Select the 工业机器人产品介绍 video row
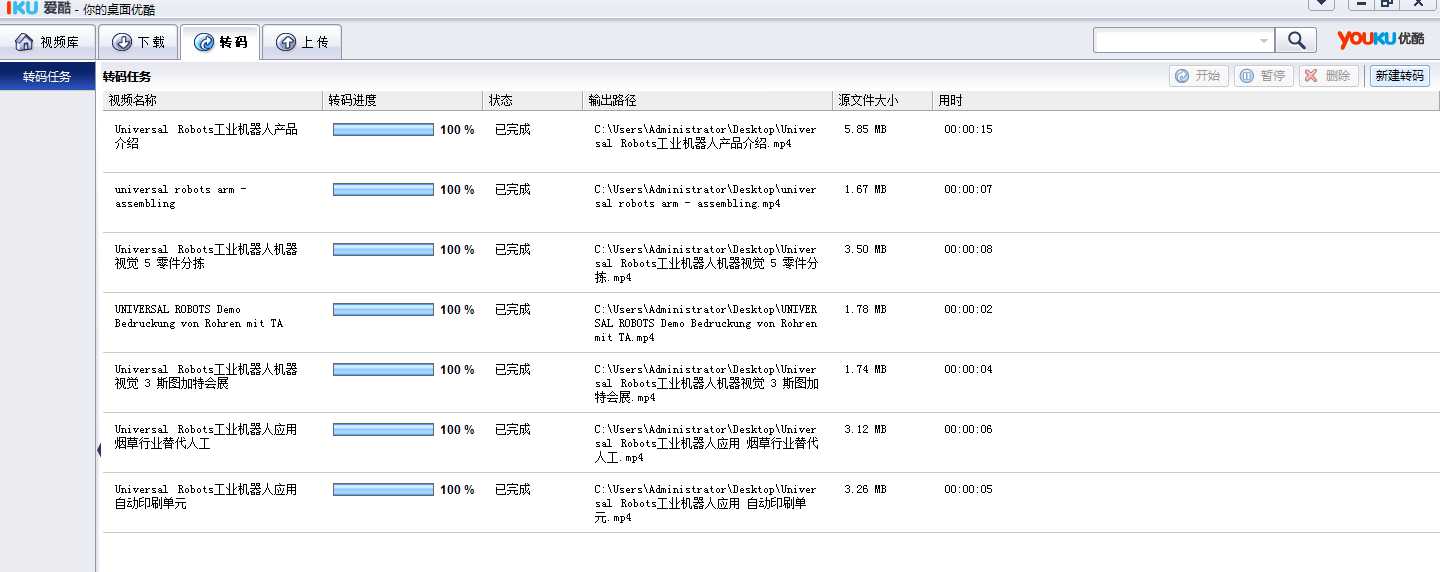Viewport: 1440px width, 572px height. (x=771, y=142)
